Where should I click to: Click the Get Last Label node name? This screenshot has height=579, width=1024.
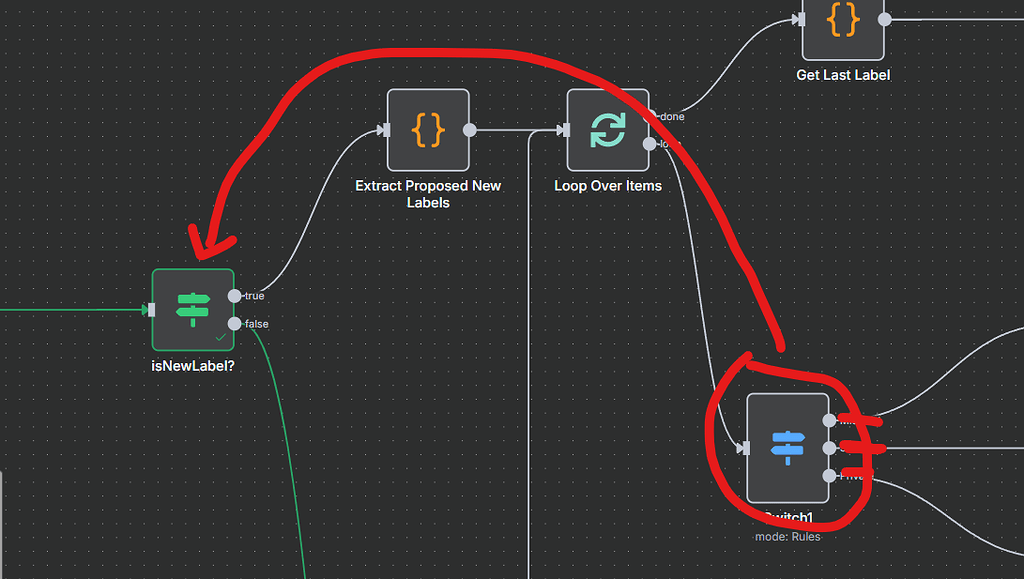843,74
